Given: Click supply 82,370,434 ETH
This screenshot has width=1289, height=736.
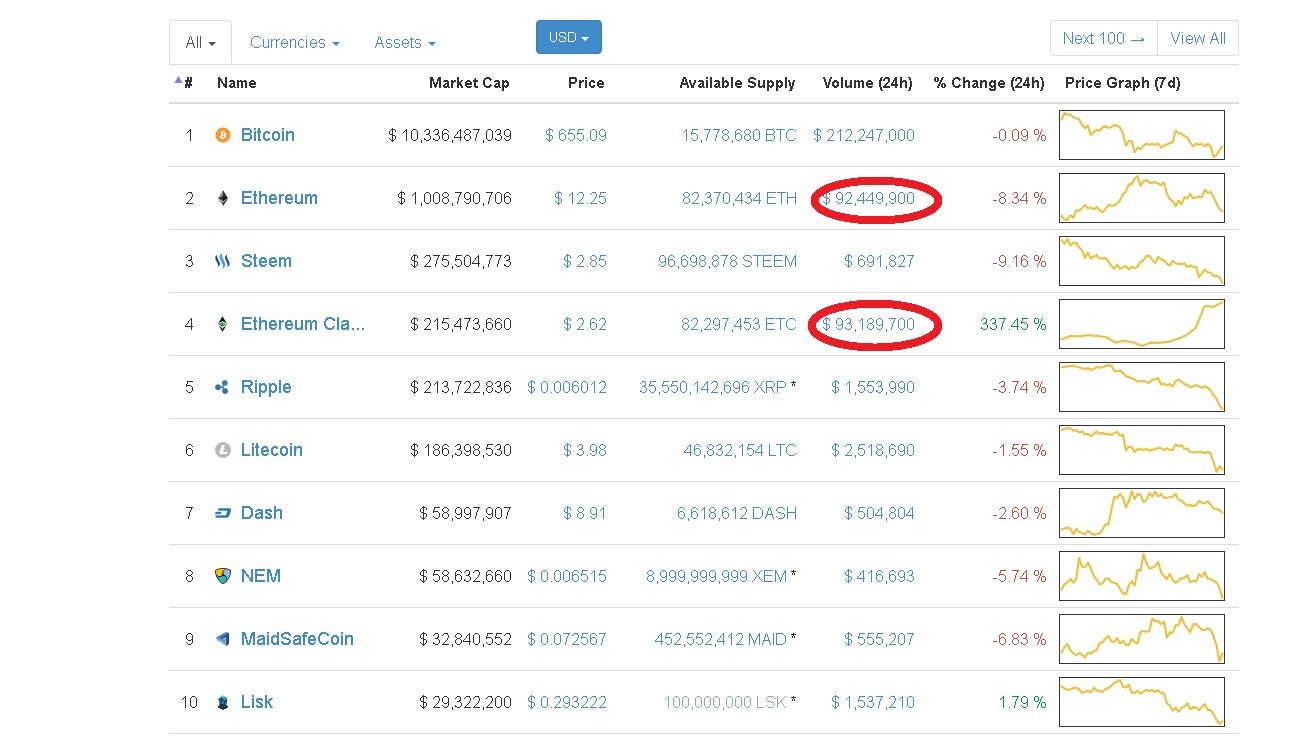Looking at the screenshot, I should coord(739,198).
